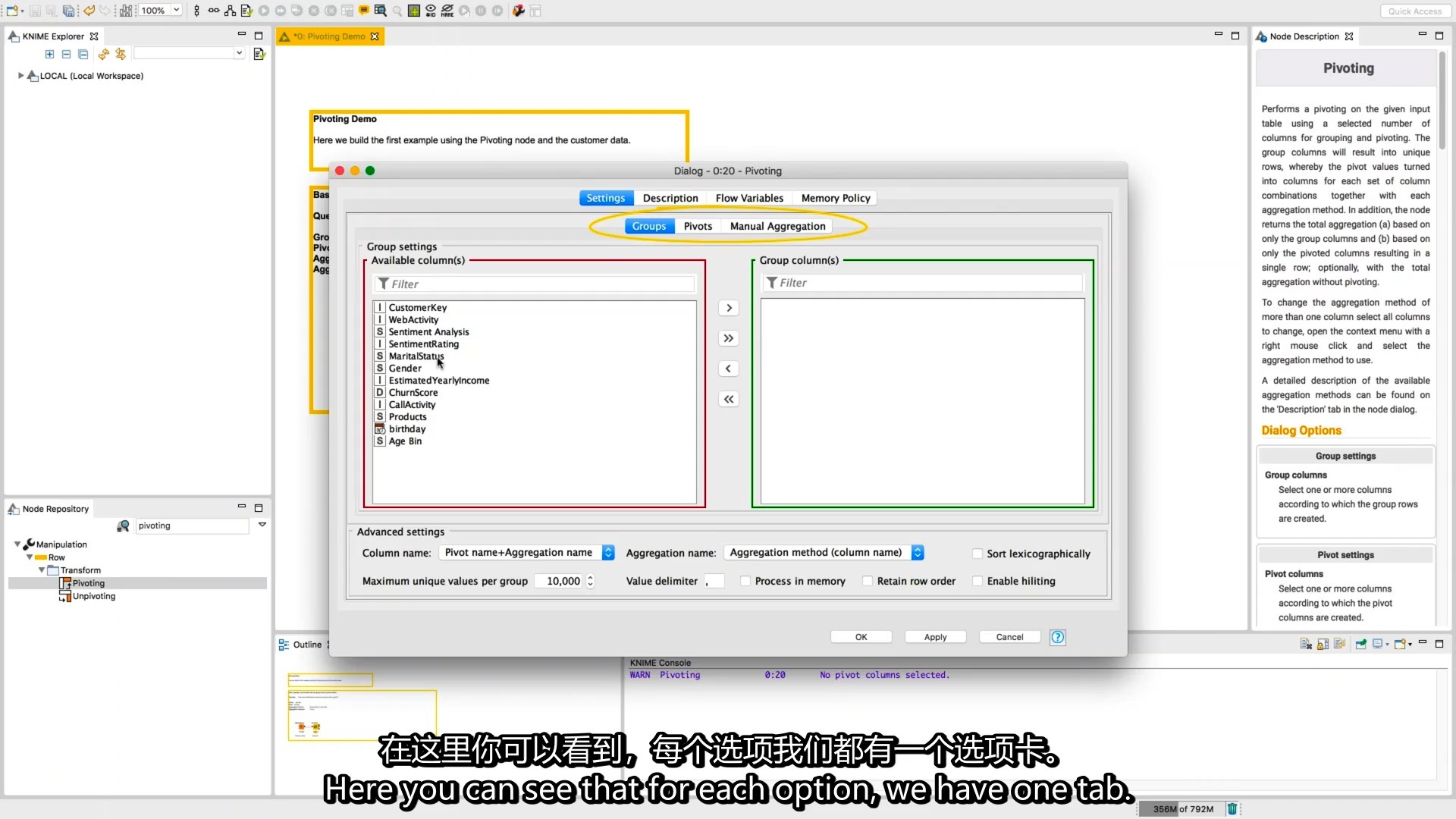Click the Refresh icon in KNIME Explorer
Image resolution: width=1456 pixels, height=819 pixels.
pos(104,54)
